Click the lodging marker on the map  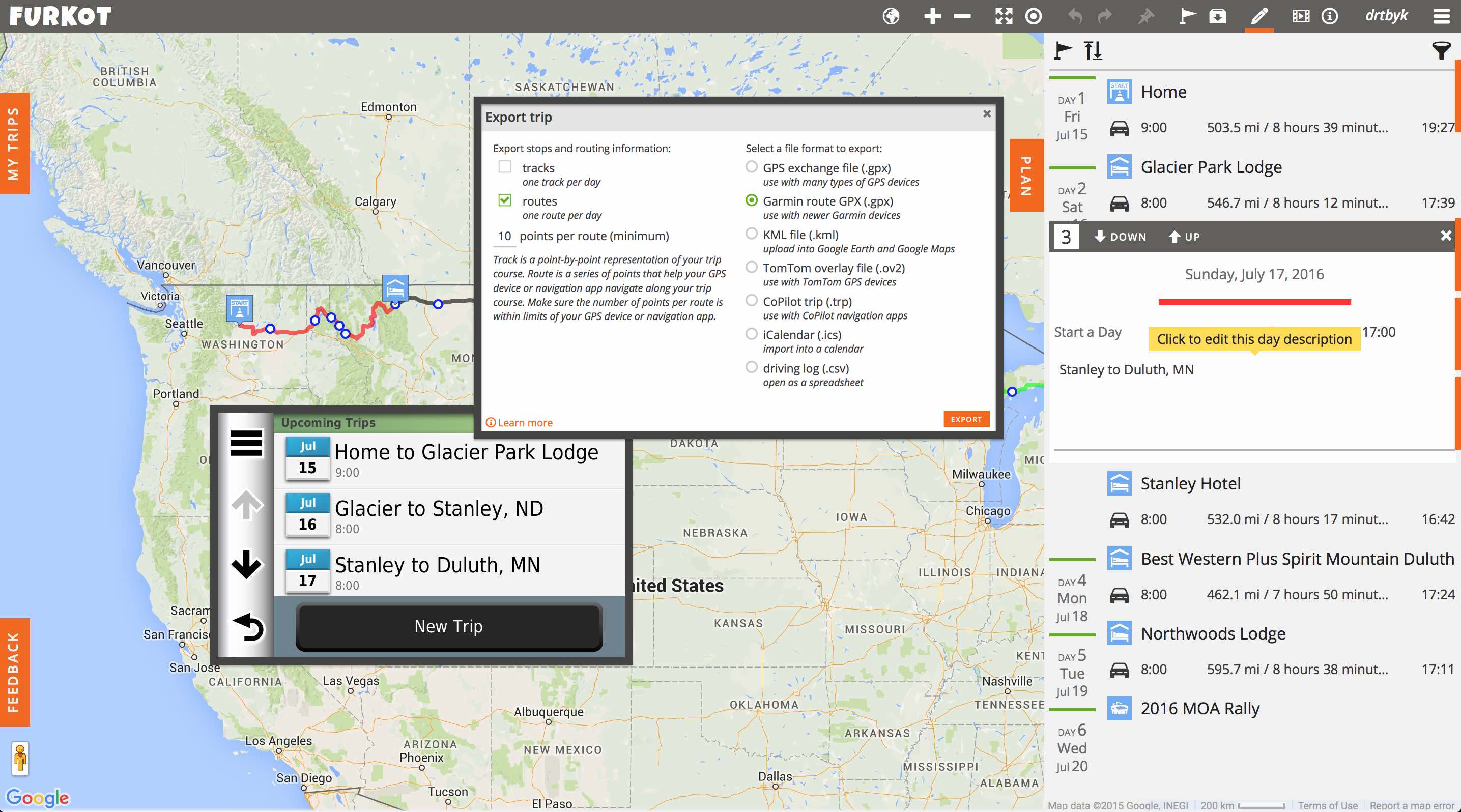click(395, 289)
